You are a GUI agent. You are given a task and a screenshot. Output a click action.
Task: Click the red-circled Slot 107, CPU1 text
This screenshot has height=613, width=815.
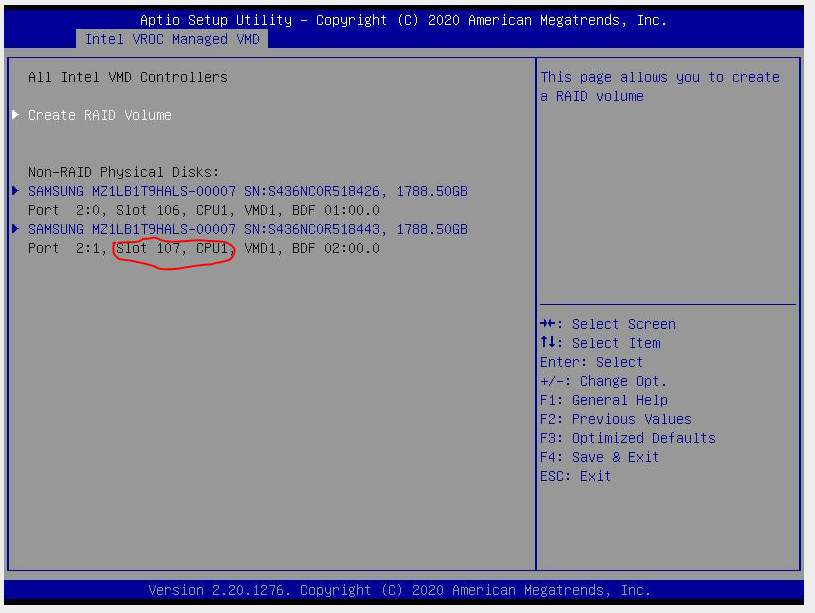pyautogui.click(x=173, y=248)
